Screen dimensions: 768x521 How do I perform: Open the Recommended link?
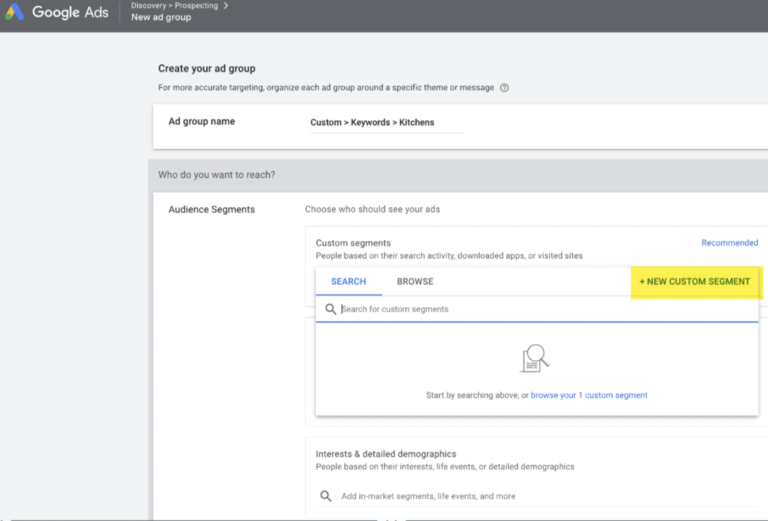[729, 243]
